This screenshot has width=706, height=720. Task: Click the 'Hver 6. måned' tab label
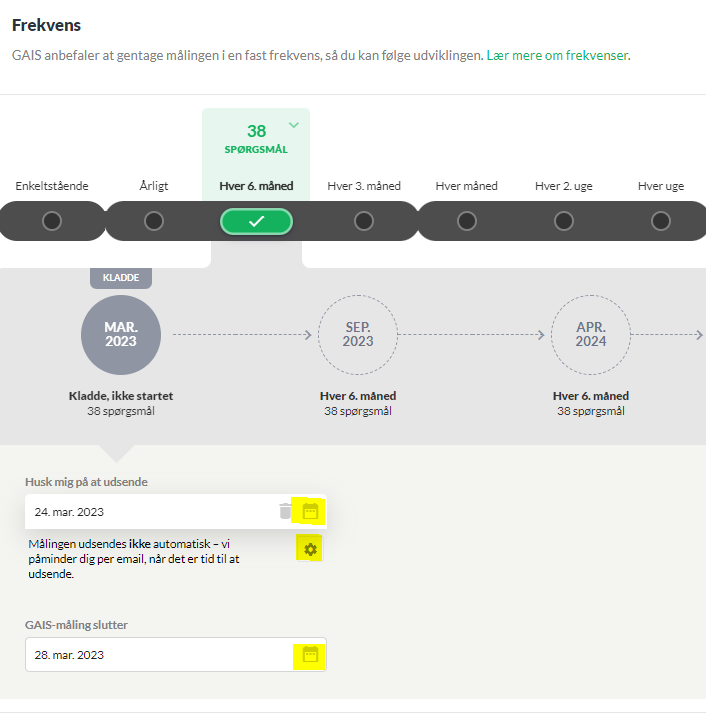pyautogui.click(x=256, y=186)
